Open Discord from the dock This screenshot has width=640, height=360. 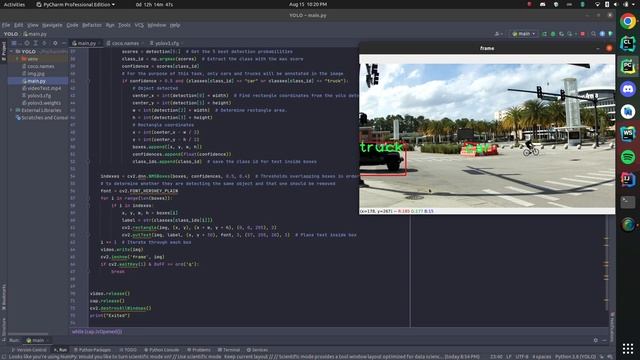pyautogui.click(x=628, y=89)
